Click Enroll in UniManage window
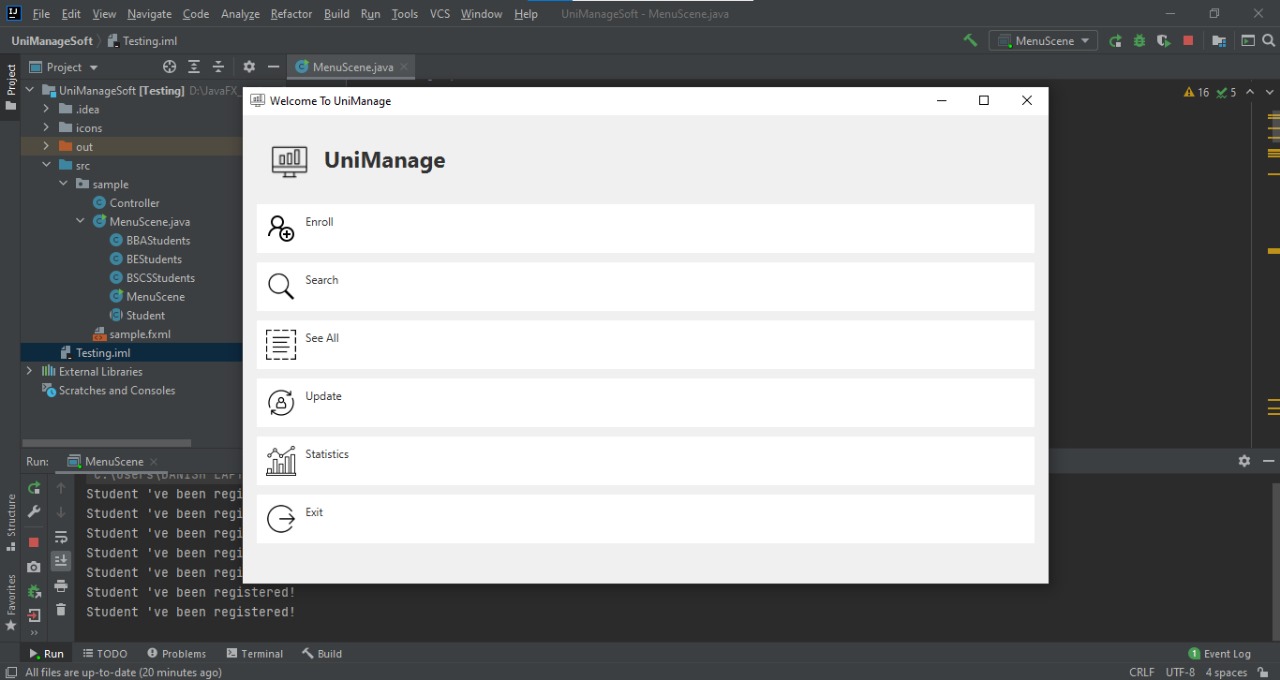 coord(645,228)
